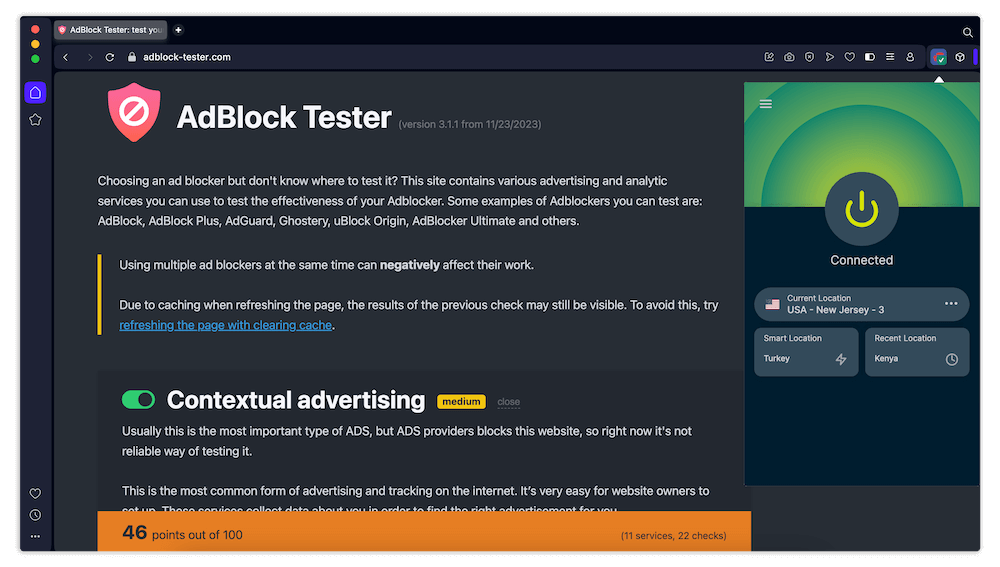Viewport: 1000px width, 567px height.
Task: Select Current Location USA - New Jersey - 3
Action: coord(862,304)
